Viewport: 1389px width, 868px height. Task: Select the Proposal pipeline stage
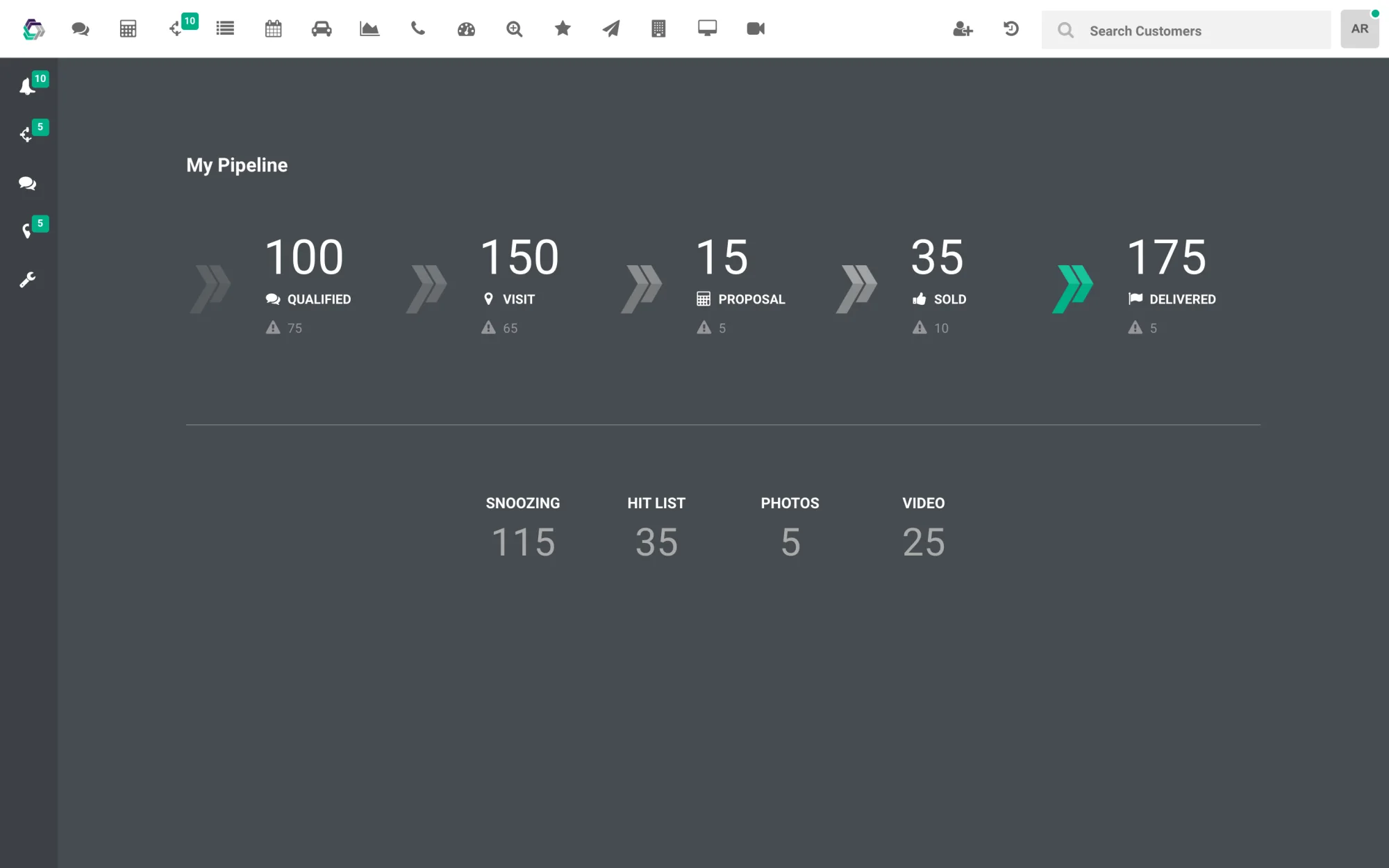coord(740,286)
